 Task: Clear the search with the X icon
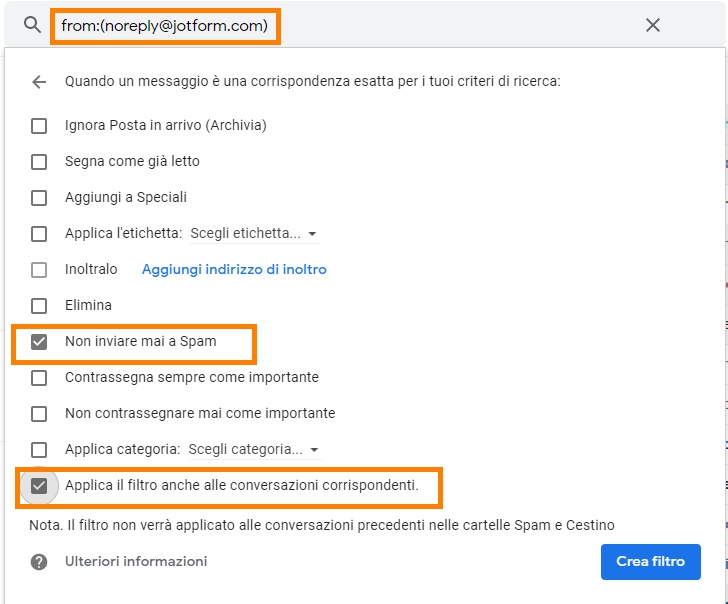click(653, 25)
